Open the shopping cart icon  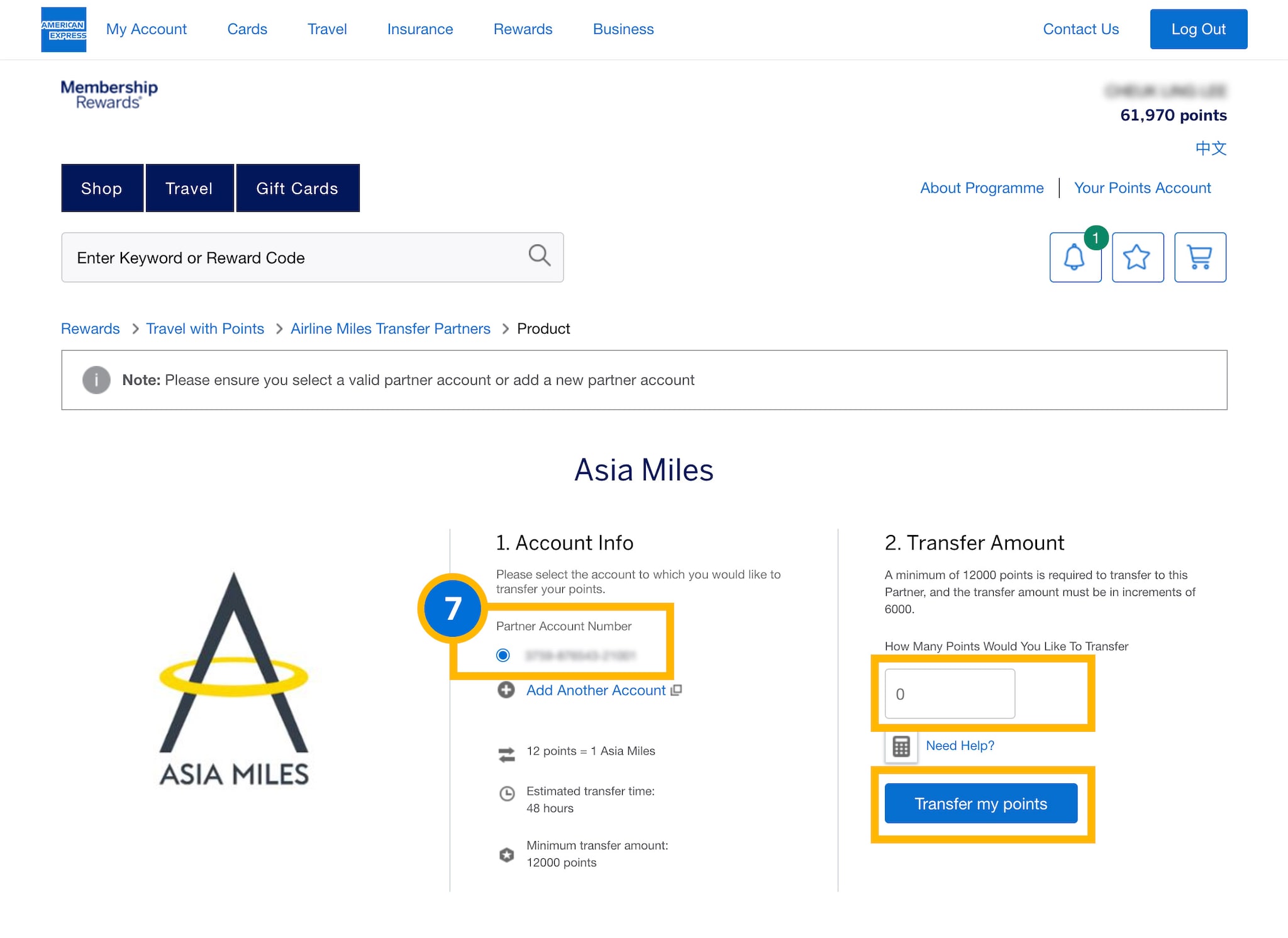(x=1200, y=257)
